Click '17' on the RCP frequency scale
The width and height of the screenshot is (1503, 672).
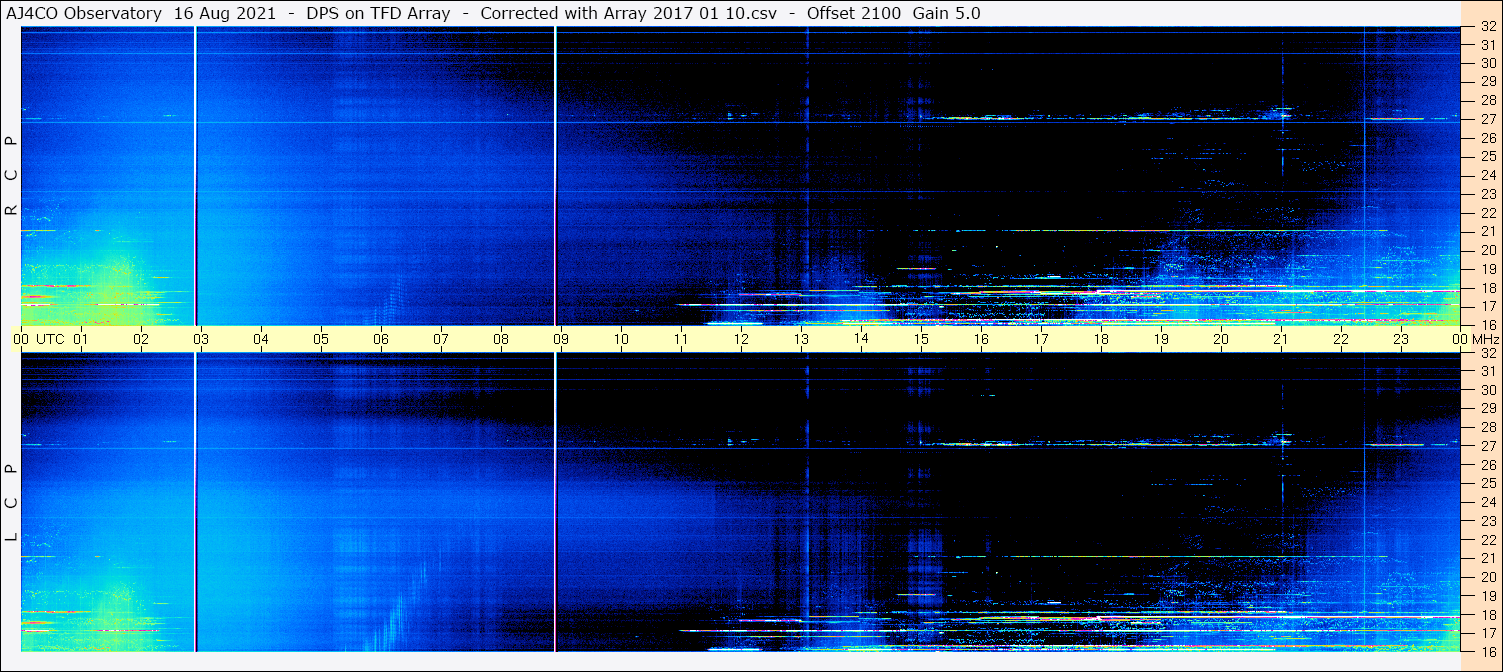click(1487, 306)
